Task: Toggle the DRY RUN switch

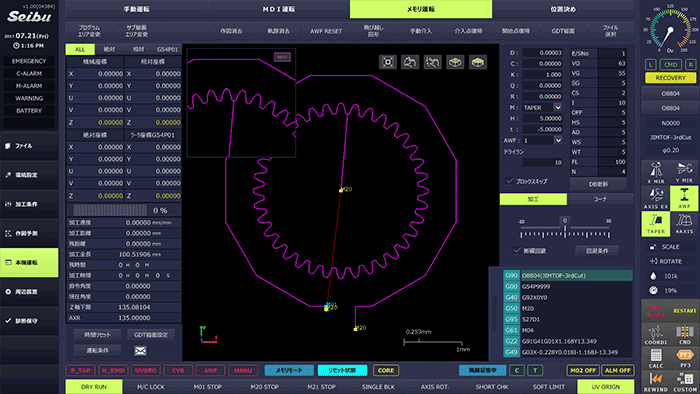Action: (94, 386)
